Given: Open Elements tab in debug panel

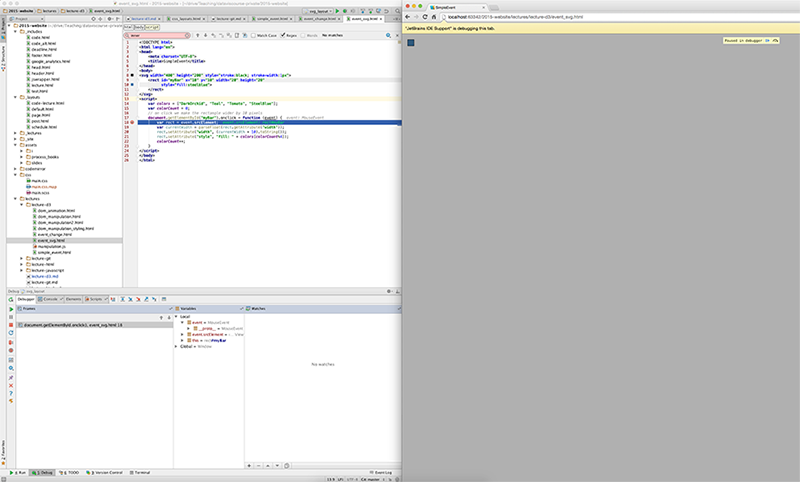Looking at the screenshot, I should coord(73,299).
